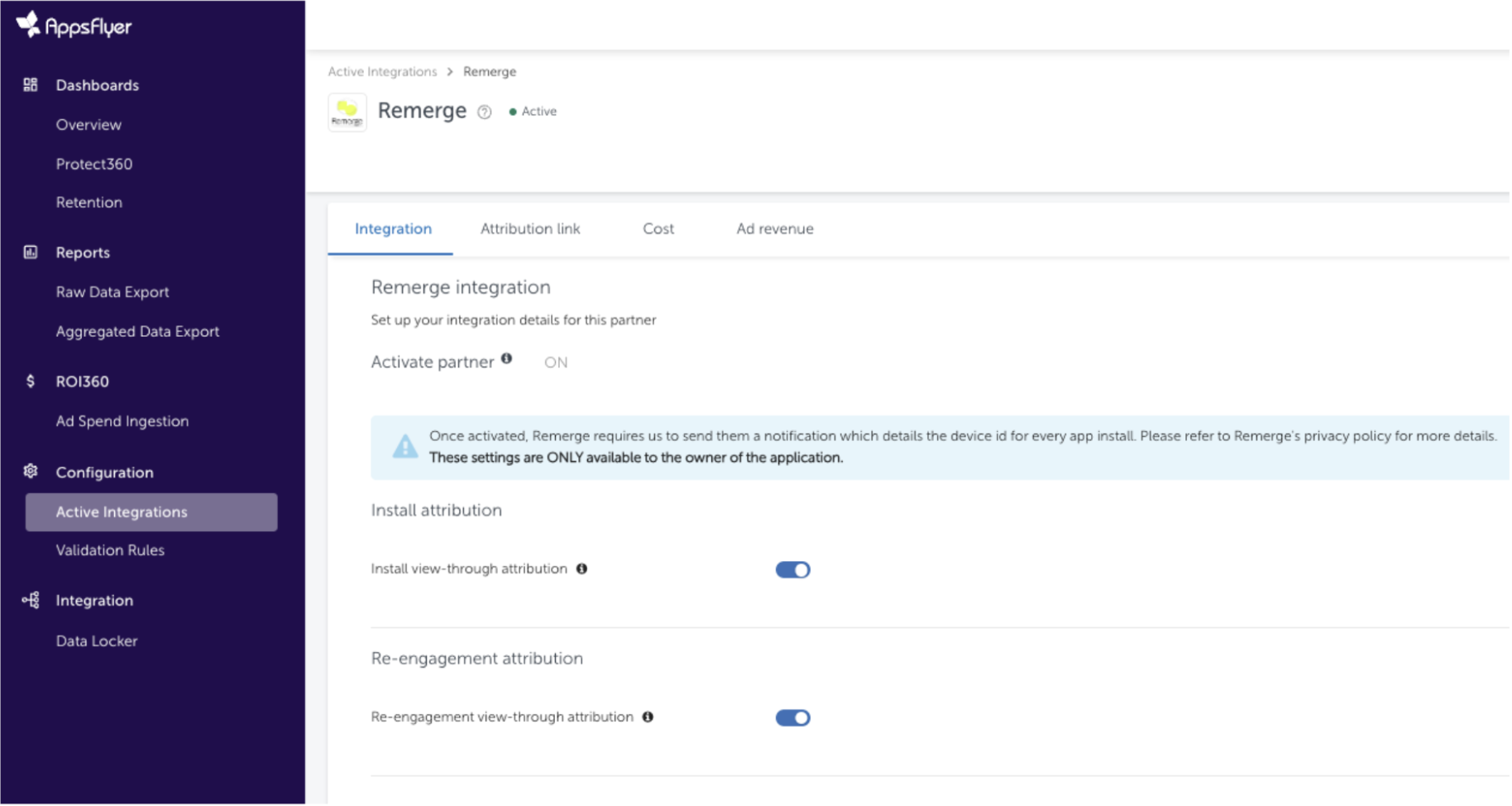
Task: Click the Dashboards grid icon
Action: pos(31,84)
